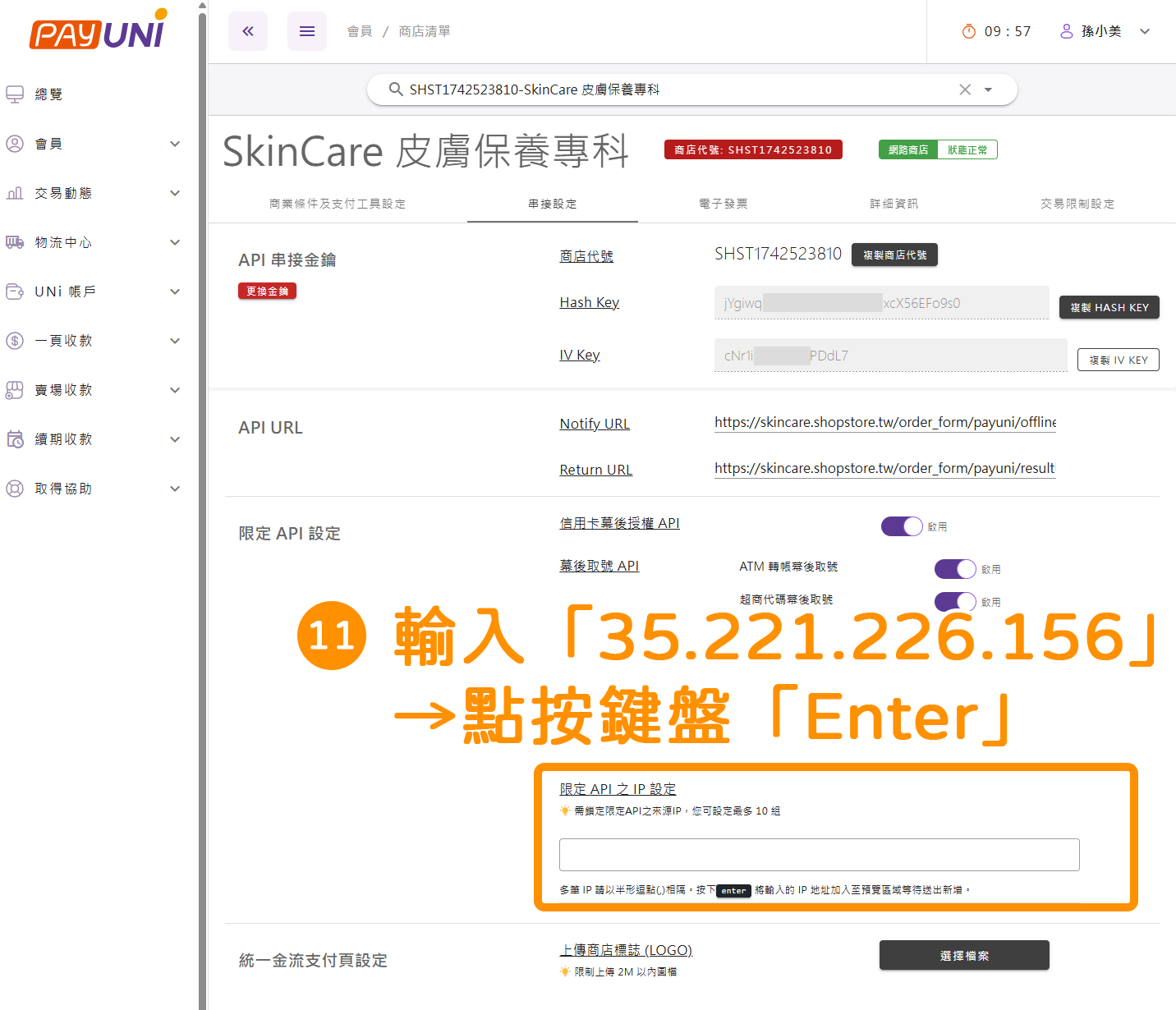
Task: Open user account dropdown chevron
Action: (x=1145, y=31)
